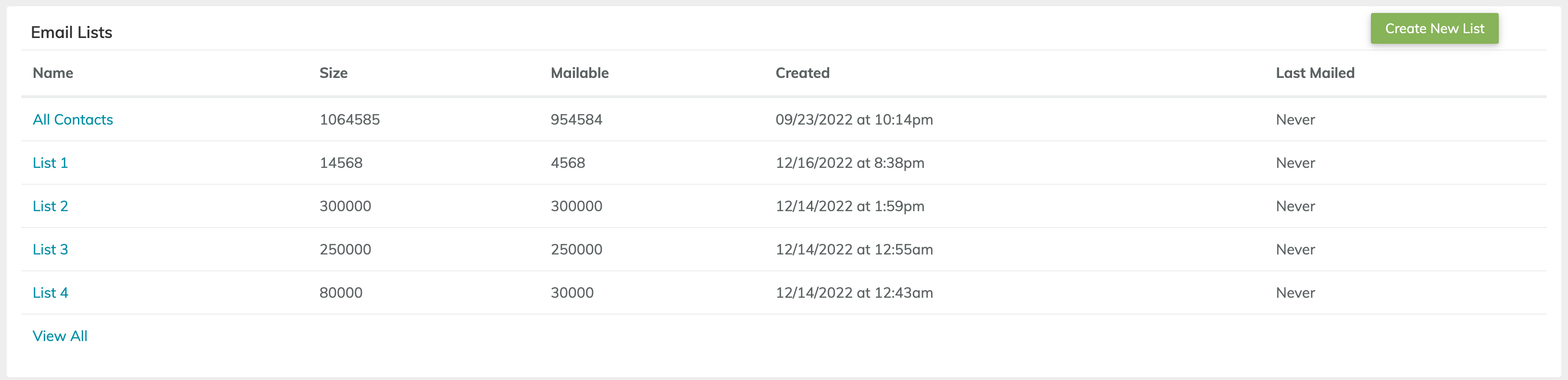Click the mailable count 954584
This screenshot has width=1568, height=380.
(x=576, y=119)
